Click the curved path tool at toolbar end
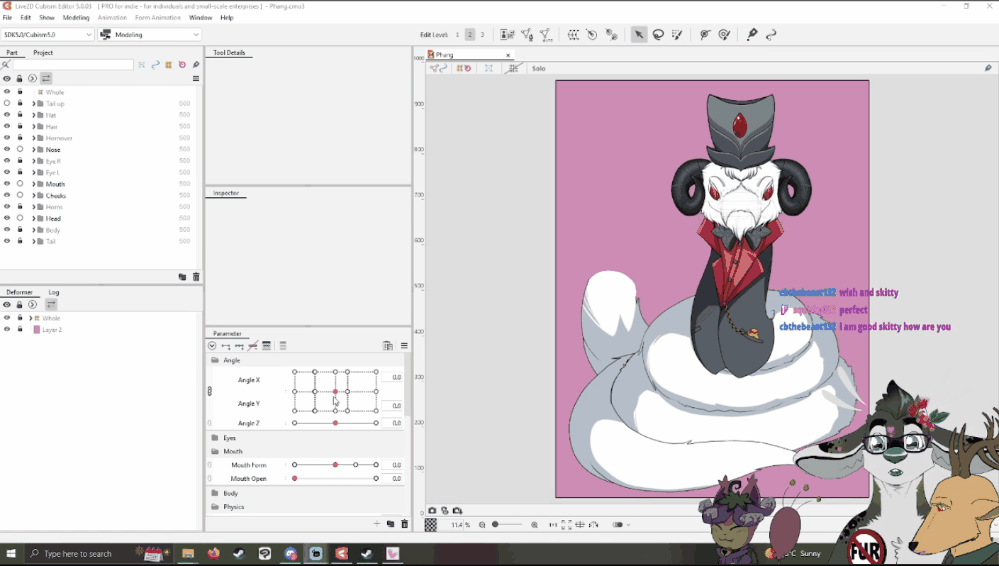Image resolution: width=999 pixels, height=566 pixels. tap(772, 34)
